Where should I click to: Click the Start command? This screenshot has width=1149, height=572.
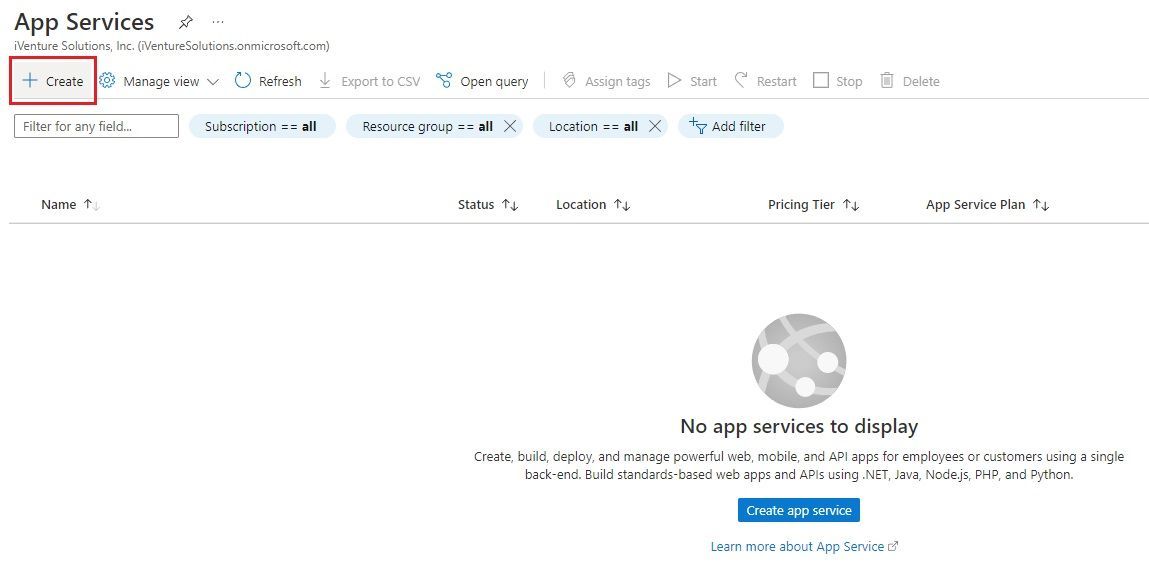(x=692, y=81)
